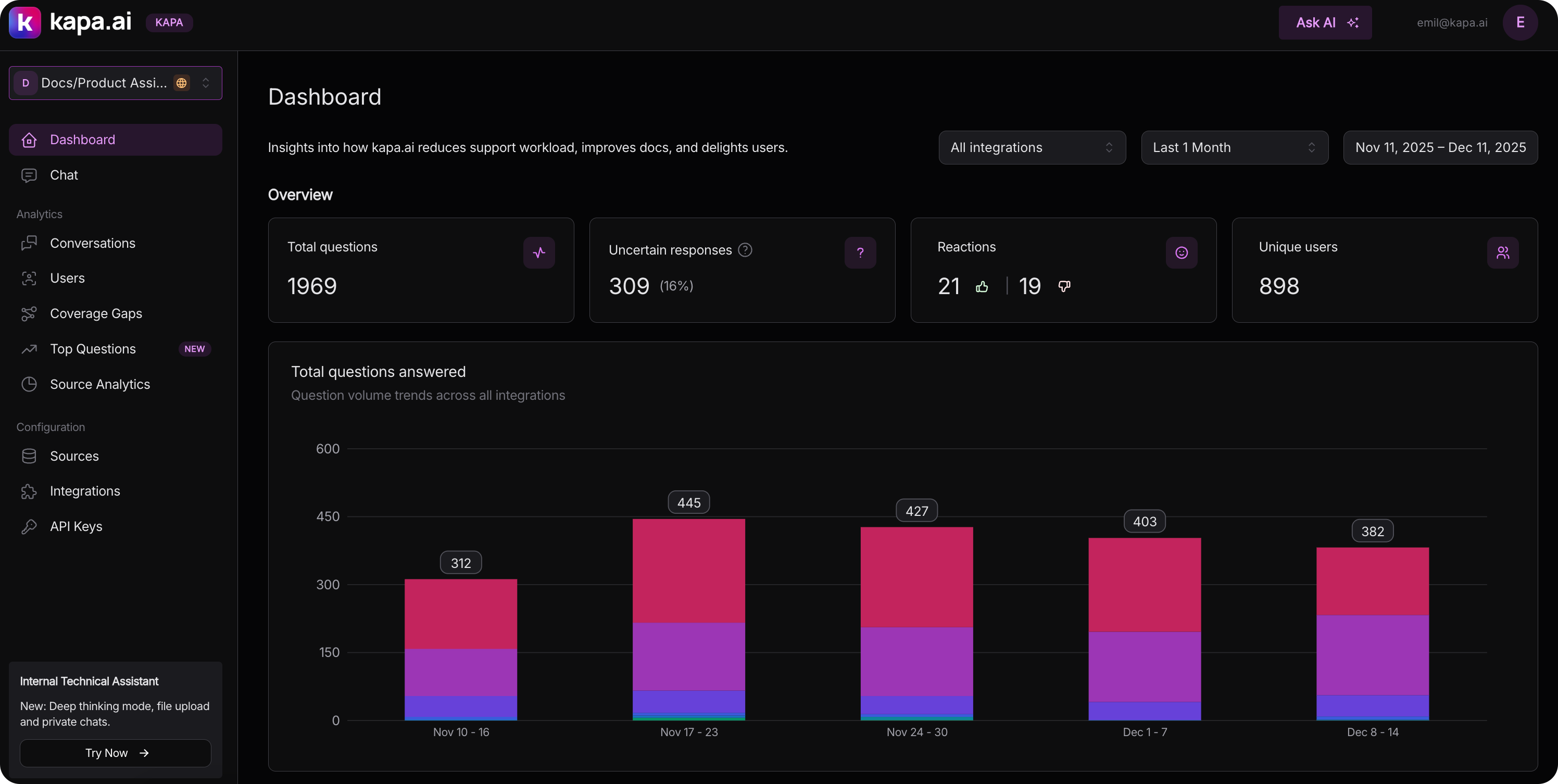Viewport: 1558px width, 784px height.
Task: Click the Ask AI button
Action: 1325,22
